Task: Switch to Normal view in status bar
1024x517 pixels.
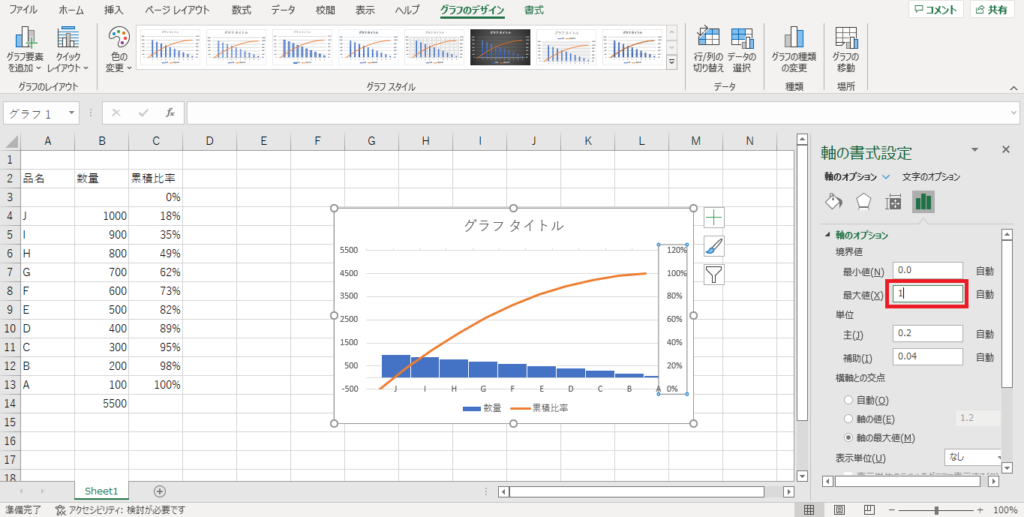Action: click(809, 510)
